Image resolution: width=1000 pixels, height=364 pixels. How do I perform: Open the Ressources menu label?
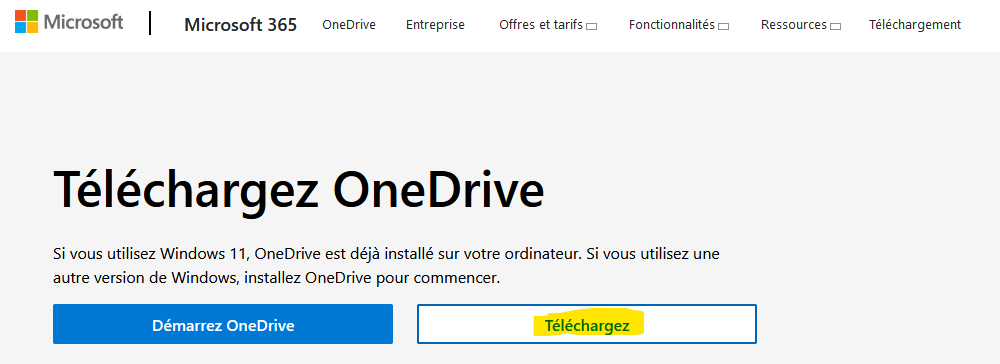click(x=793, y=25)
